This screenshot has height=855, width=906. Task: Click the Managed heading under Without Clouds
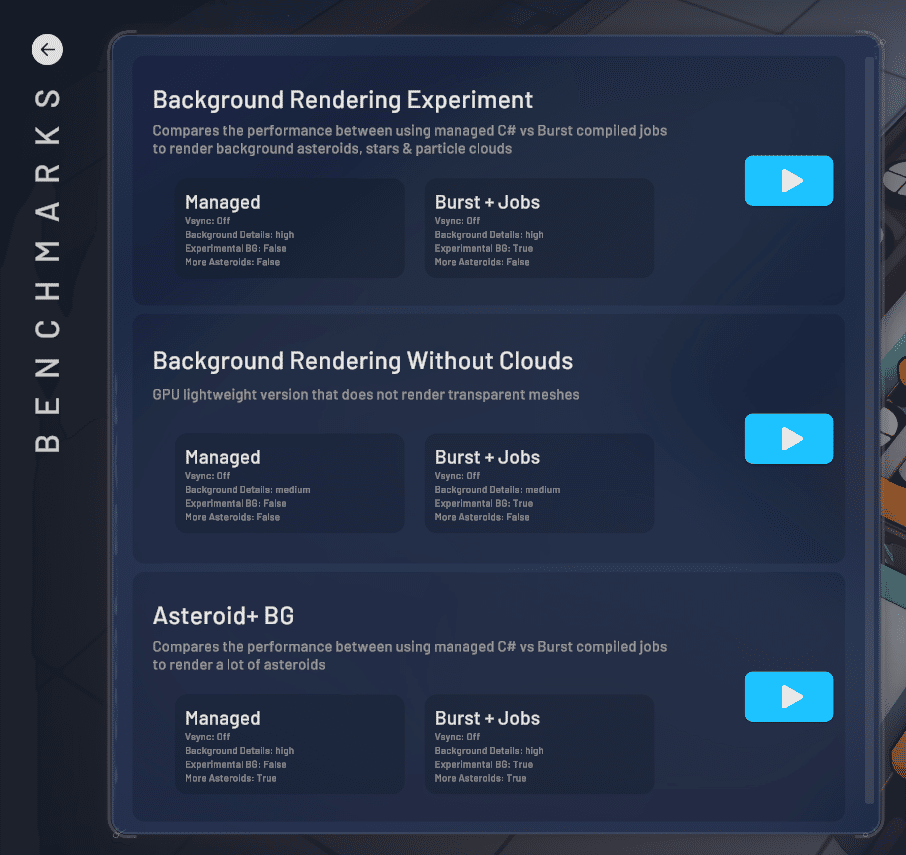point(222,458)
